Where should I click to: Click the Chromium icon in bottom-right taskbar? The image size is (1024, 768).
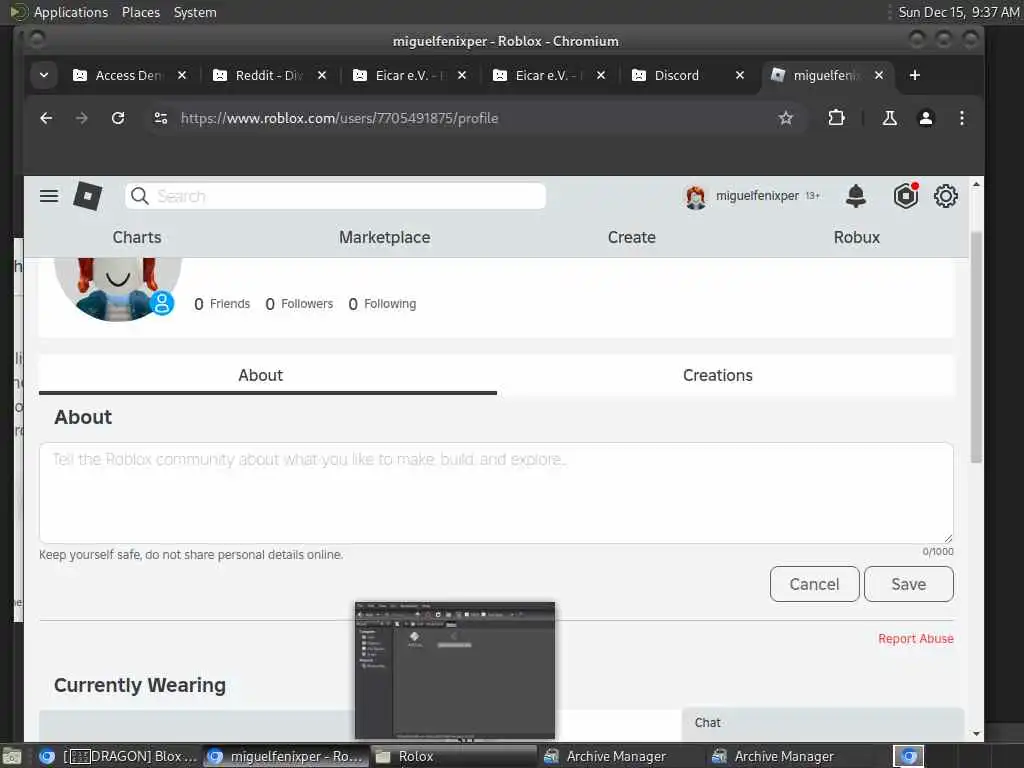[x=908, y=756]
